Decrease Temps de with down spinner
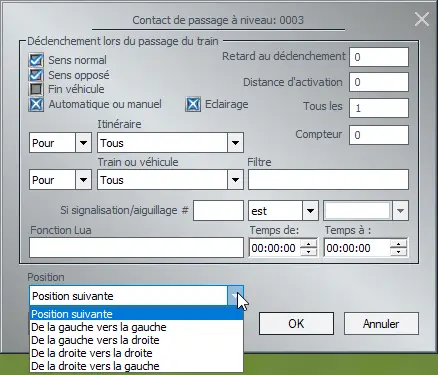 309,252
